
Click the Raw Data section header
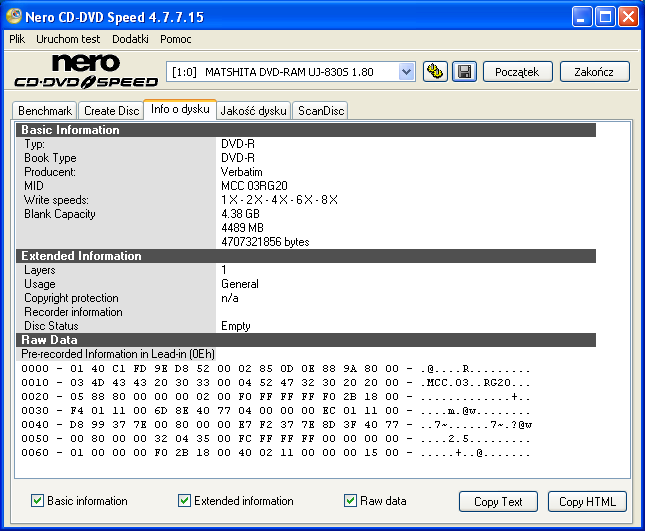tap(306, 340)
